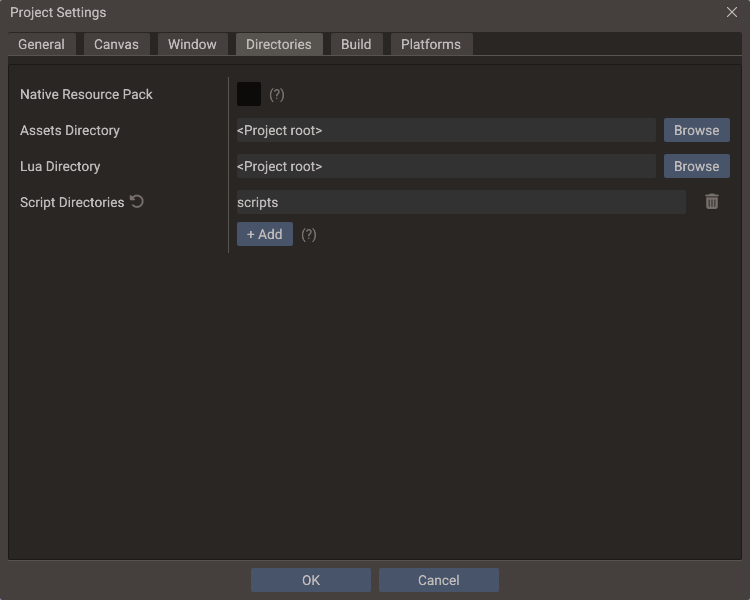Focus the Assets Directory path field
The width and height of the screenshot is (750, 600).
pyautogui.click(x=446, y=130)
